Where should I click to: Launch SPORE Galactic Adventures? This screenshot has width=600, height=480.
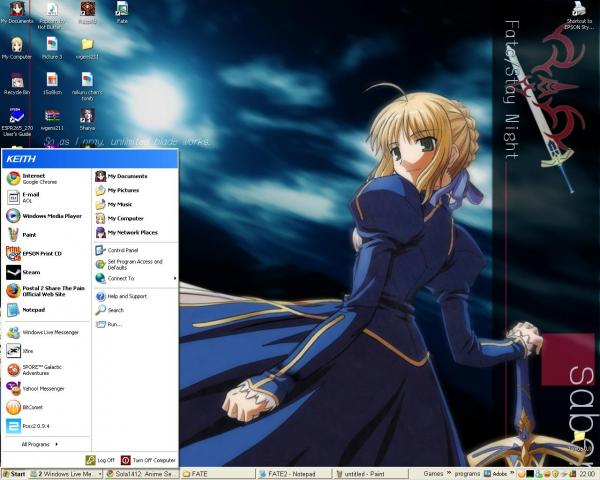click(47, 370)
